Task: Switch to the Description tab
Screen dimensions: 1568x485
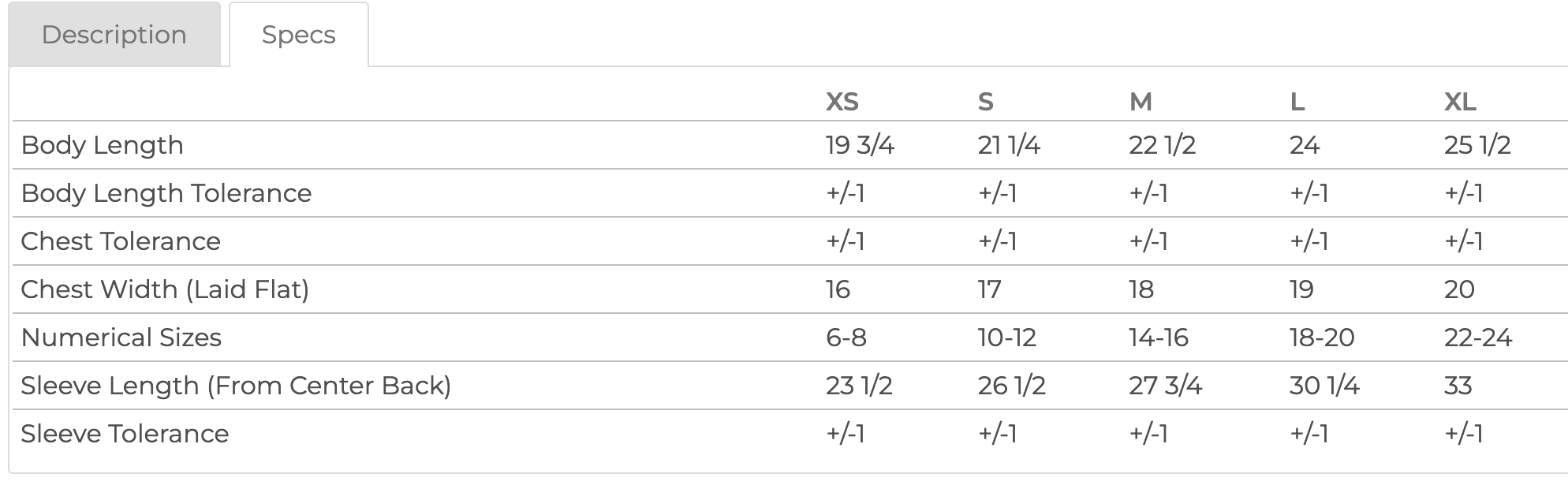Action: [x=114, y=35]
